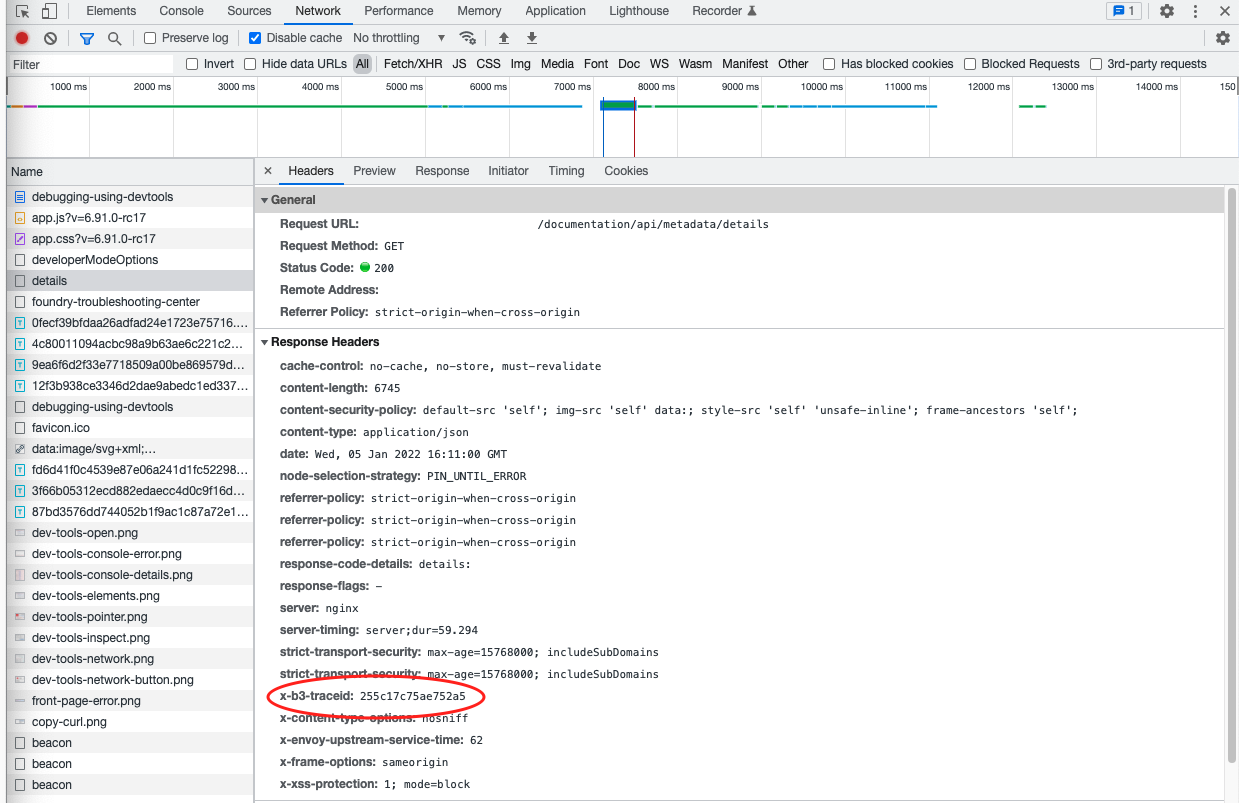
Task: Select dev-tools-network-button.png request
Action: pyautogui.click(x=130, y=680)
